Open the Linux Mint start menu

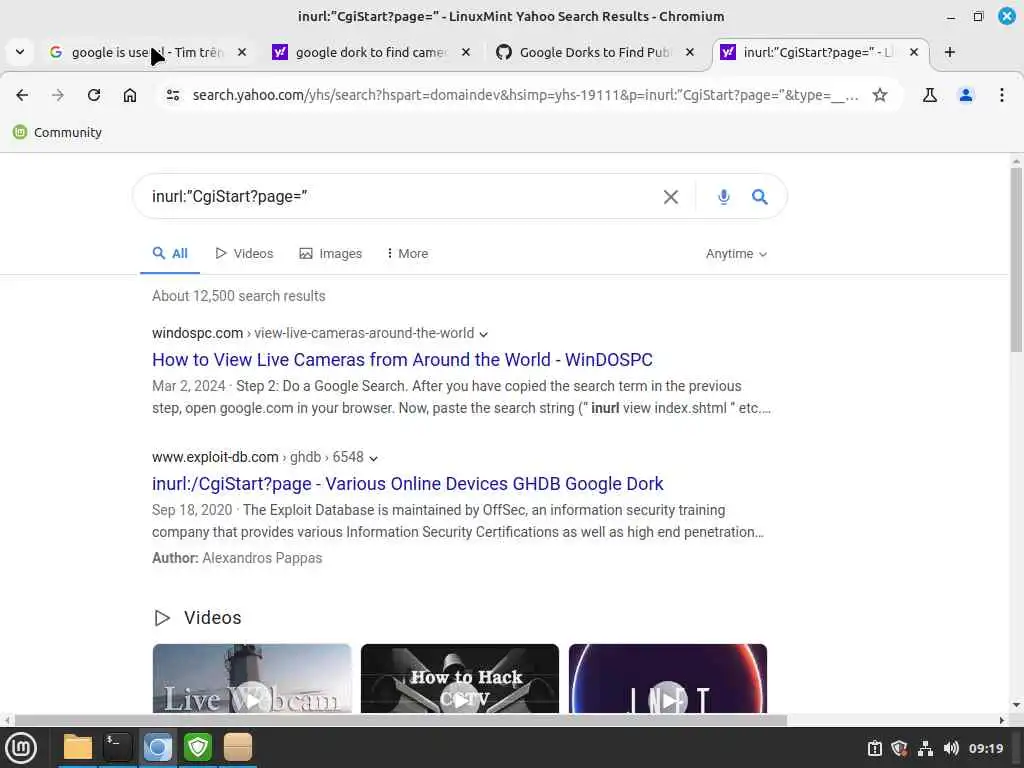(x=21, y=748)
